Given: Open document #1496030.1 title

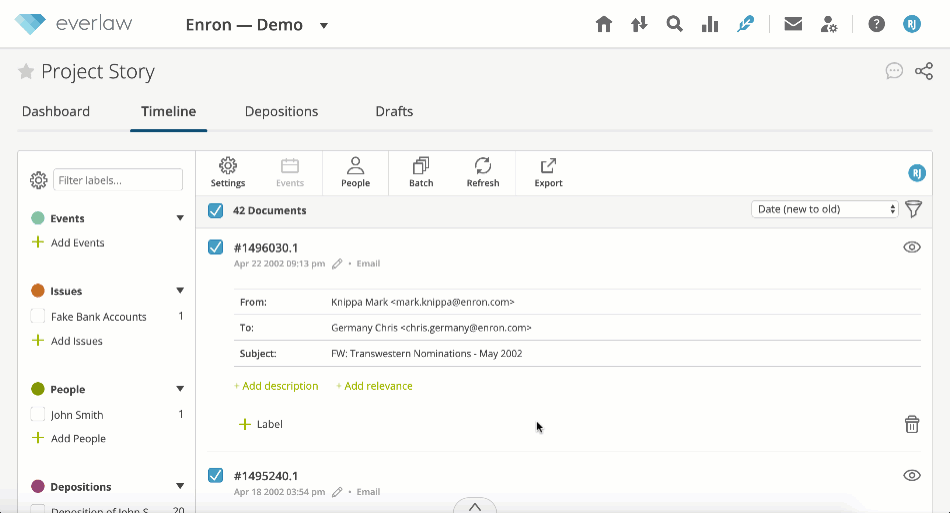Looking at the screenshot, I should pos(266,248).
